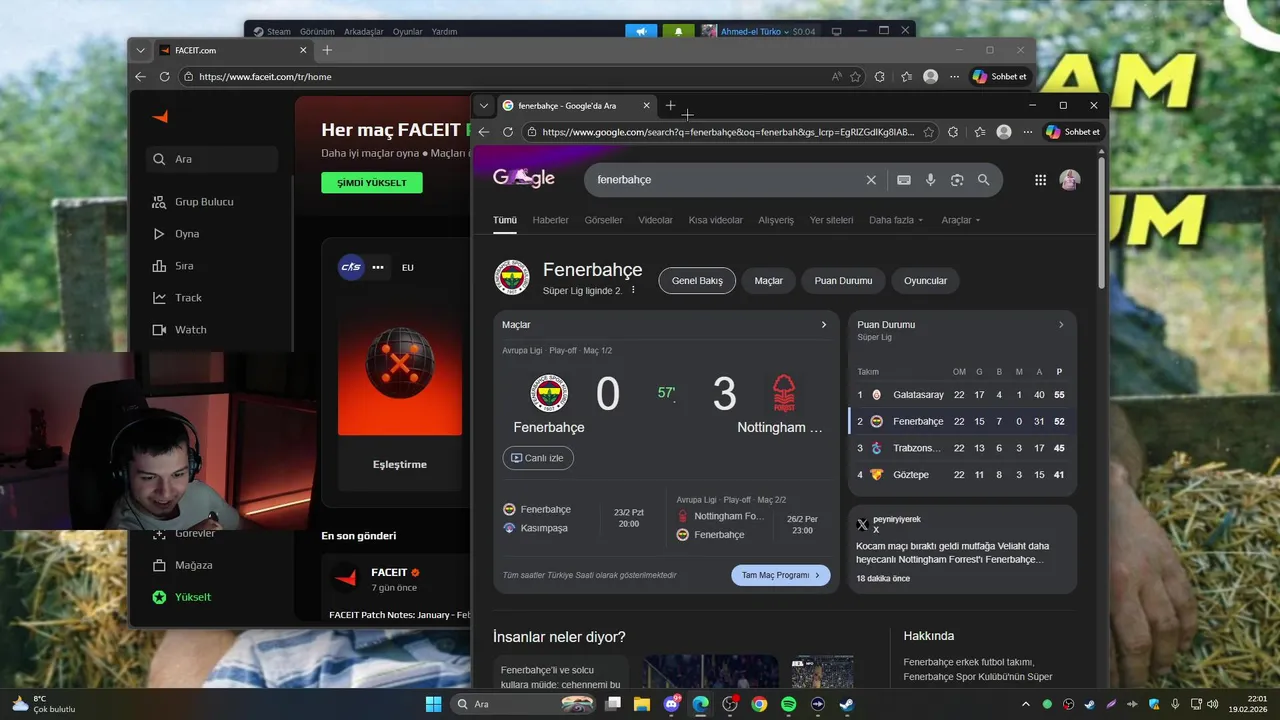Clear the Google search box with the X icon
Screen dimensions: 1280x720
(x=871, y=180)
